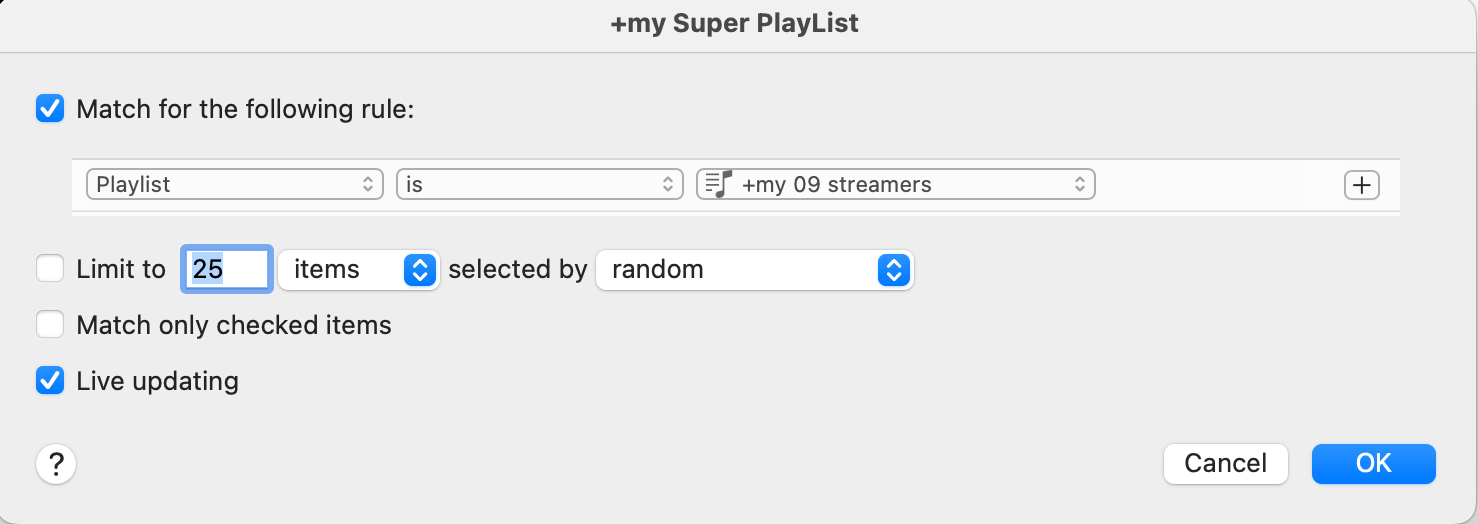Click the chevron arrows on the Playlist popup
1478x524 pixels.
(368, 185)
